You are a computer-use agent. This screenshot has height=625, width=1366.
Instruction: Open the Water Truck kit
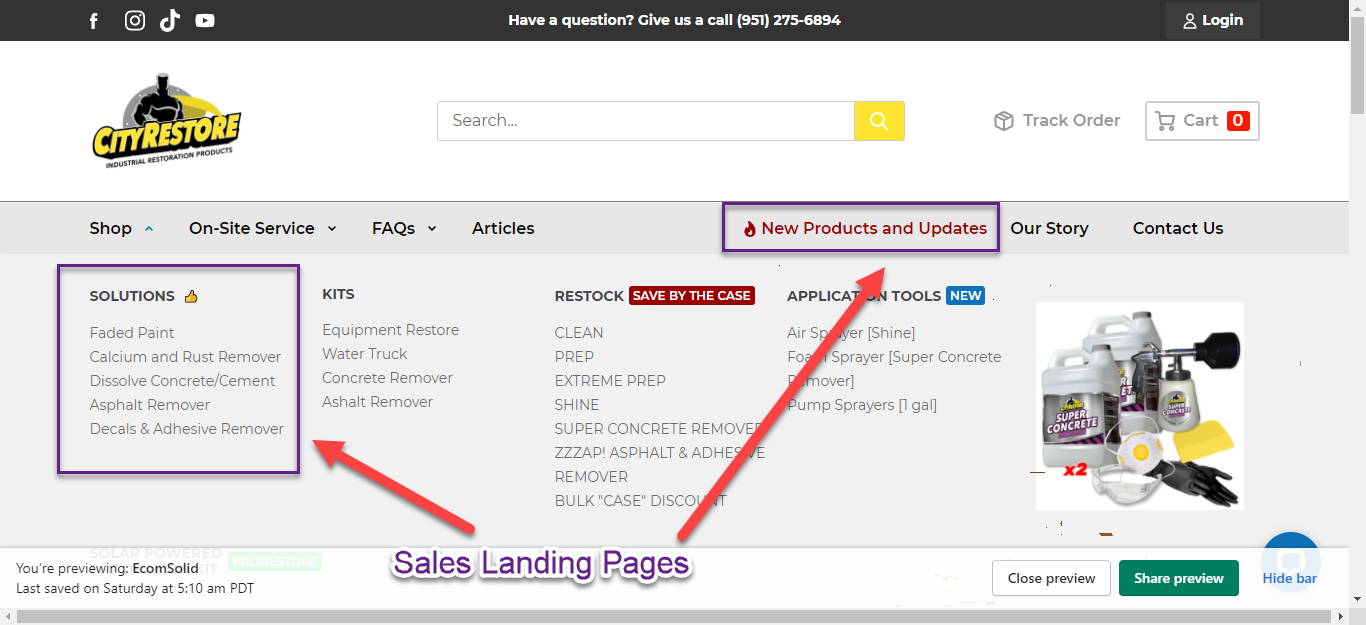pyautogui.click(x=365, y=354)
